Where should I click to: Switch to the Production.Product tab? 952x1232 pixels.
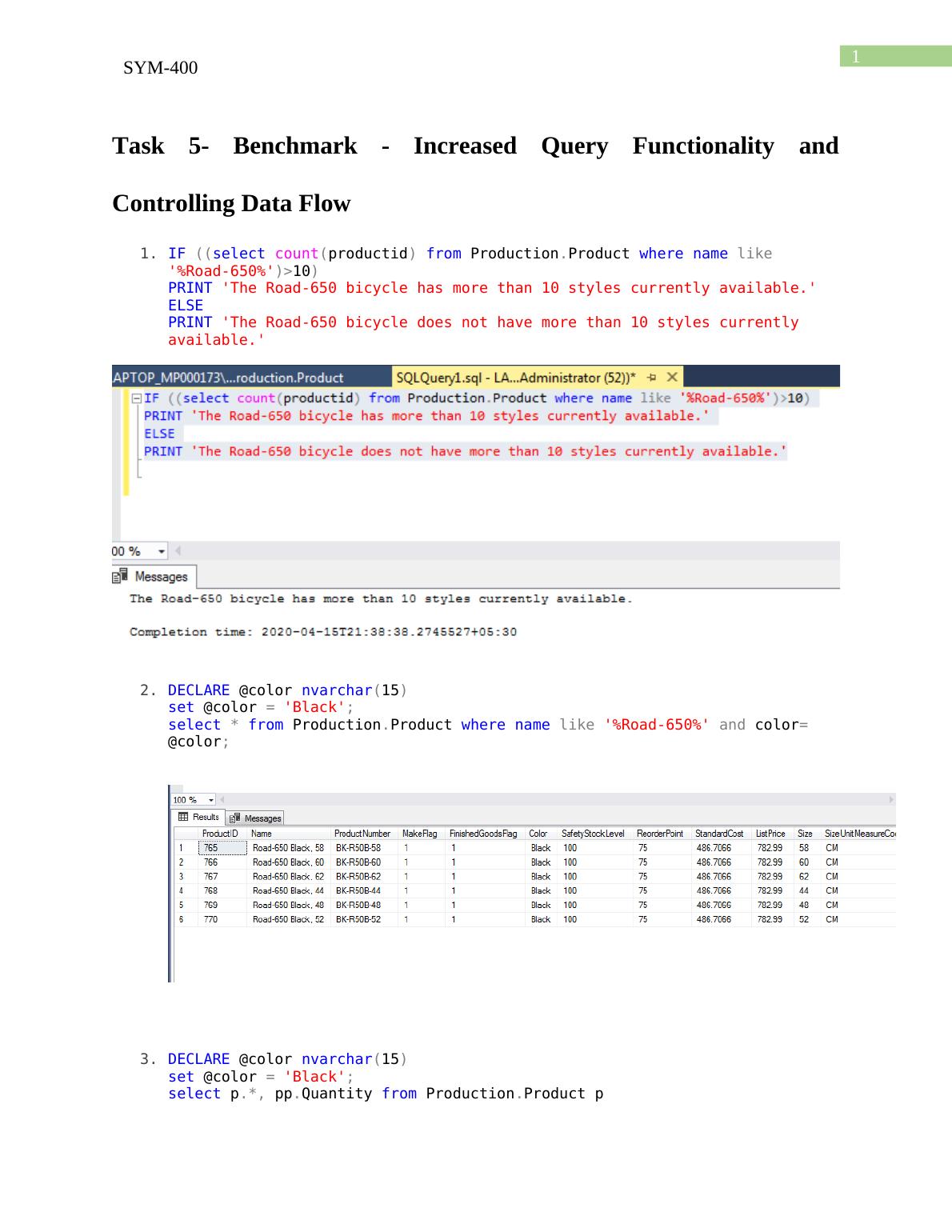tap(232, 378)
